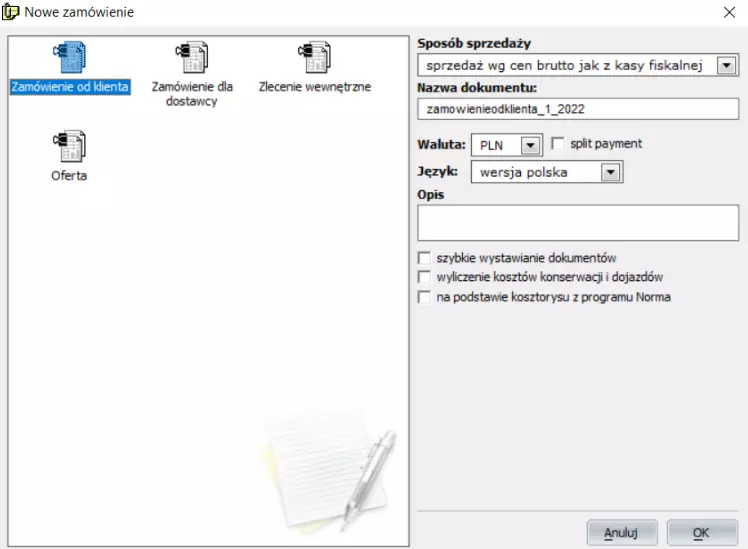Check na podstawie kosztorysu z programu Norma

(x=424, y=297)
